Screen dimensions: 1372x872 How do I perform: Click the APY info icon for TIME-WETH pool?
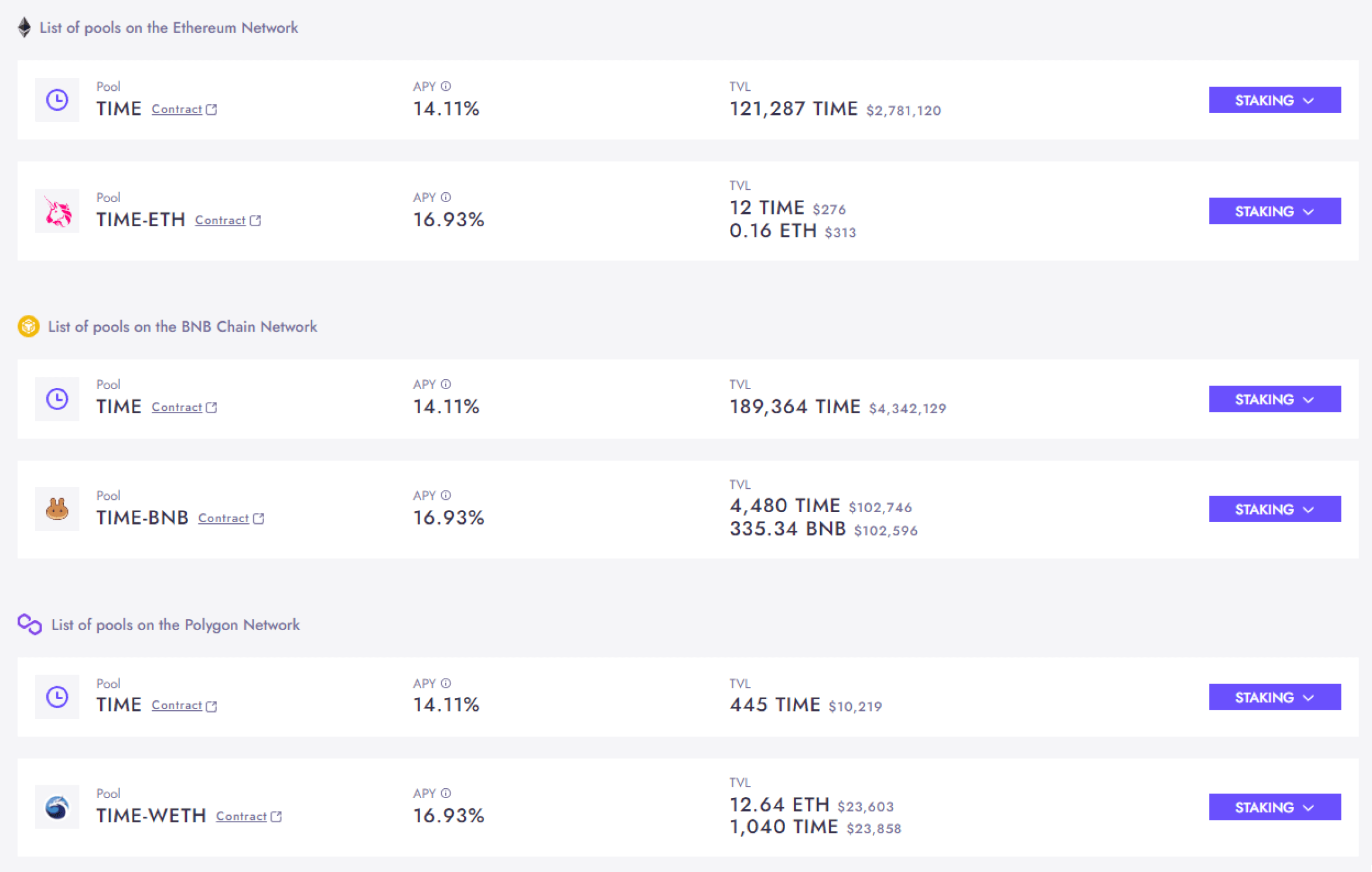click(x=446, y=793)
